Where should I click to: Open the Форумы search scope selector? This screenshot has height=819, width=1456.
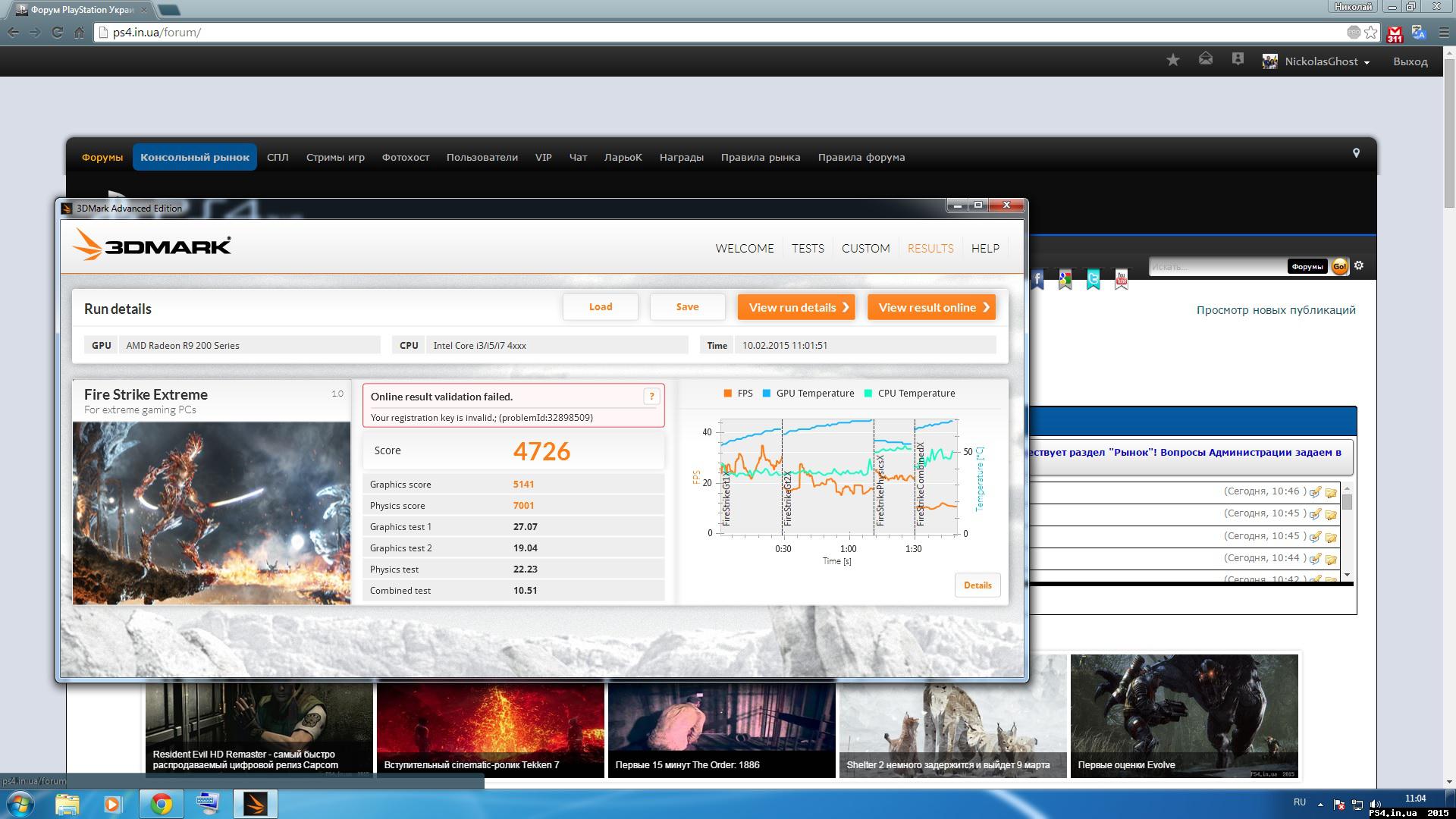(x=1307, y=266)
